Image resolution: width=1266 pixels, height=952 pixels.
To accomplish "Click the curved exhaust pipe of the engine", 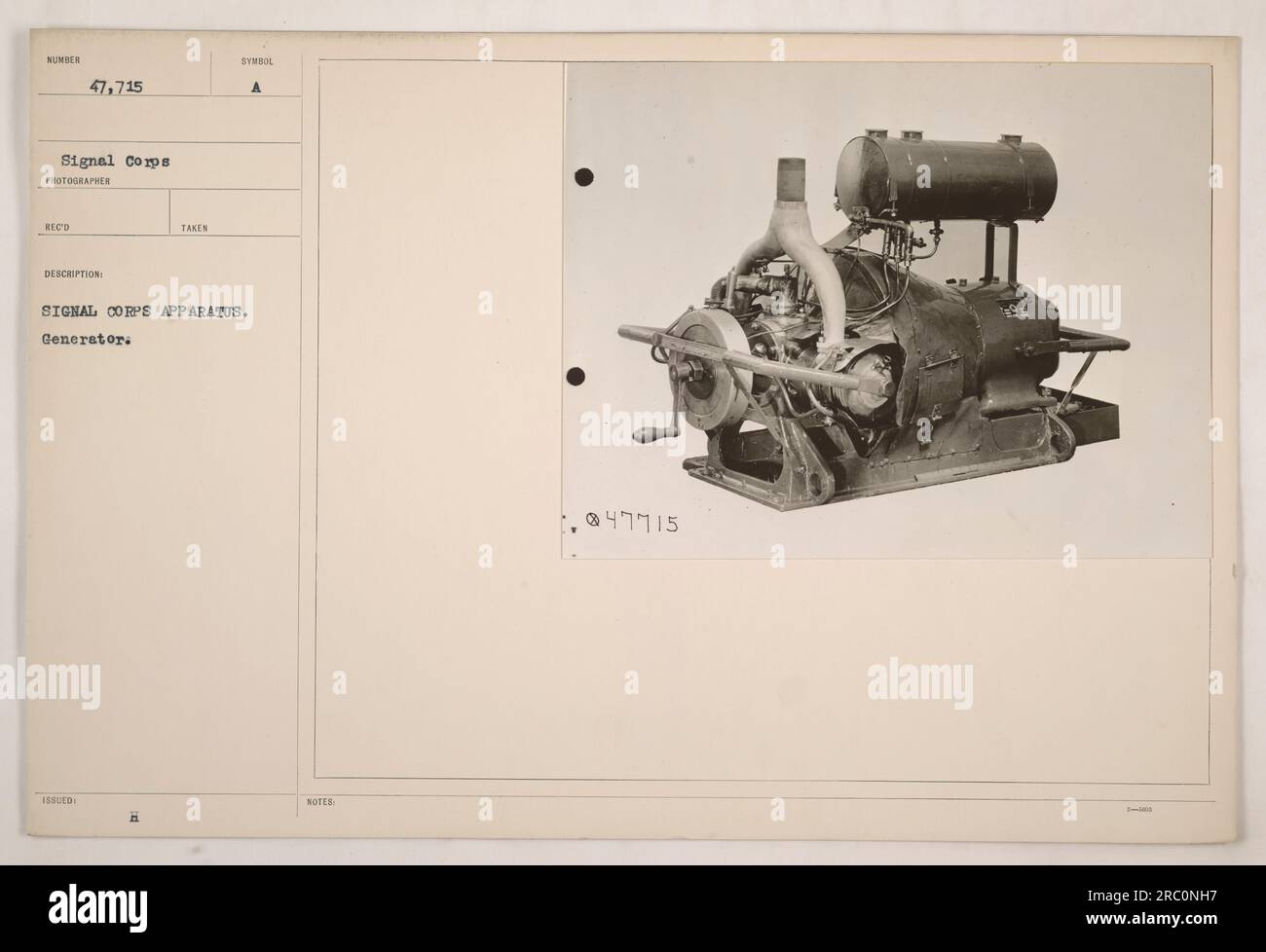I will [789, 243].
